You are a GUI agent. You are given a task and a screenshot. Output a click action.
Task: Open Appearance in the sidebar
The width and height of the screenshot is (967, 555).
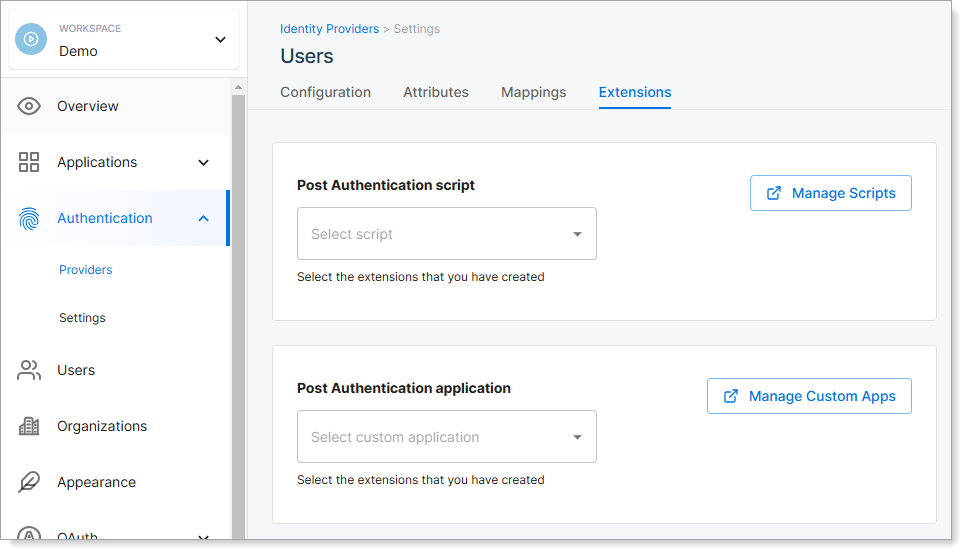[97, 482]
